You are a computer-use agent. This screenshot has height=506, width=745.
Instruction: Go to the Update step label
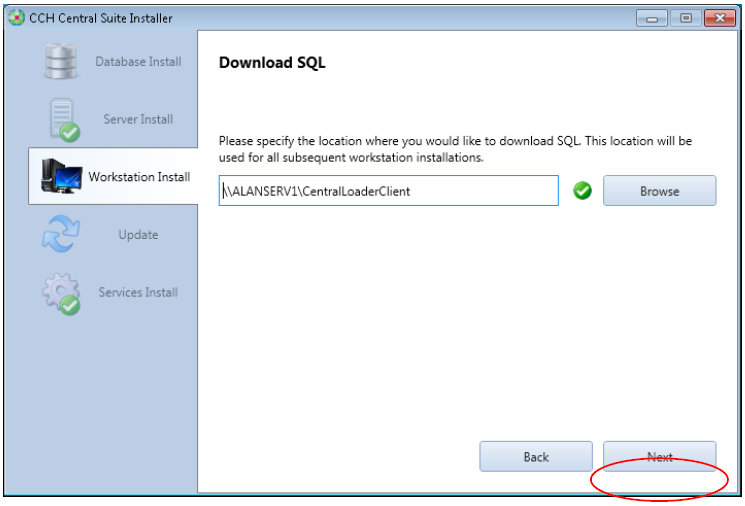138,235
